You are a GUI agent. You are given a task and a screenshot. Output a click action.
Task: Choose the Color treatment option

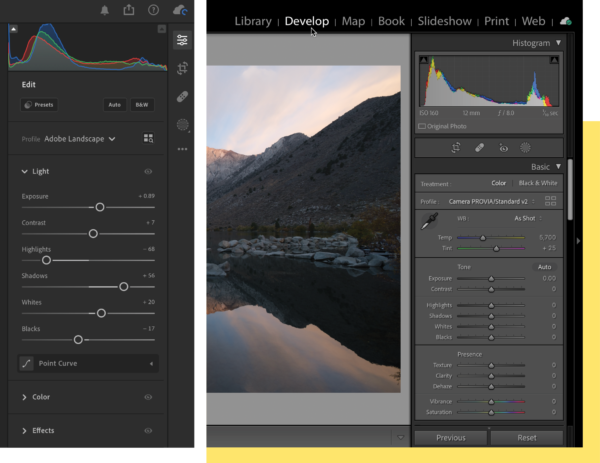[x=498, y=183]
